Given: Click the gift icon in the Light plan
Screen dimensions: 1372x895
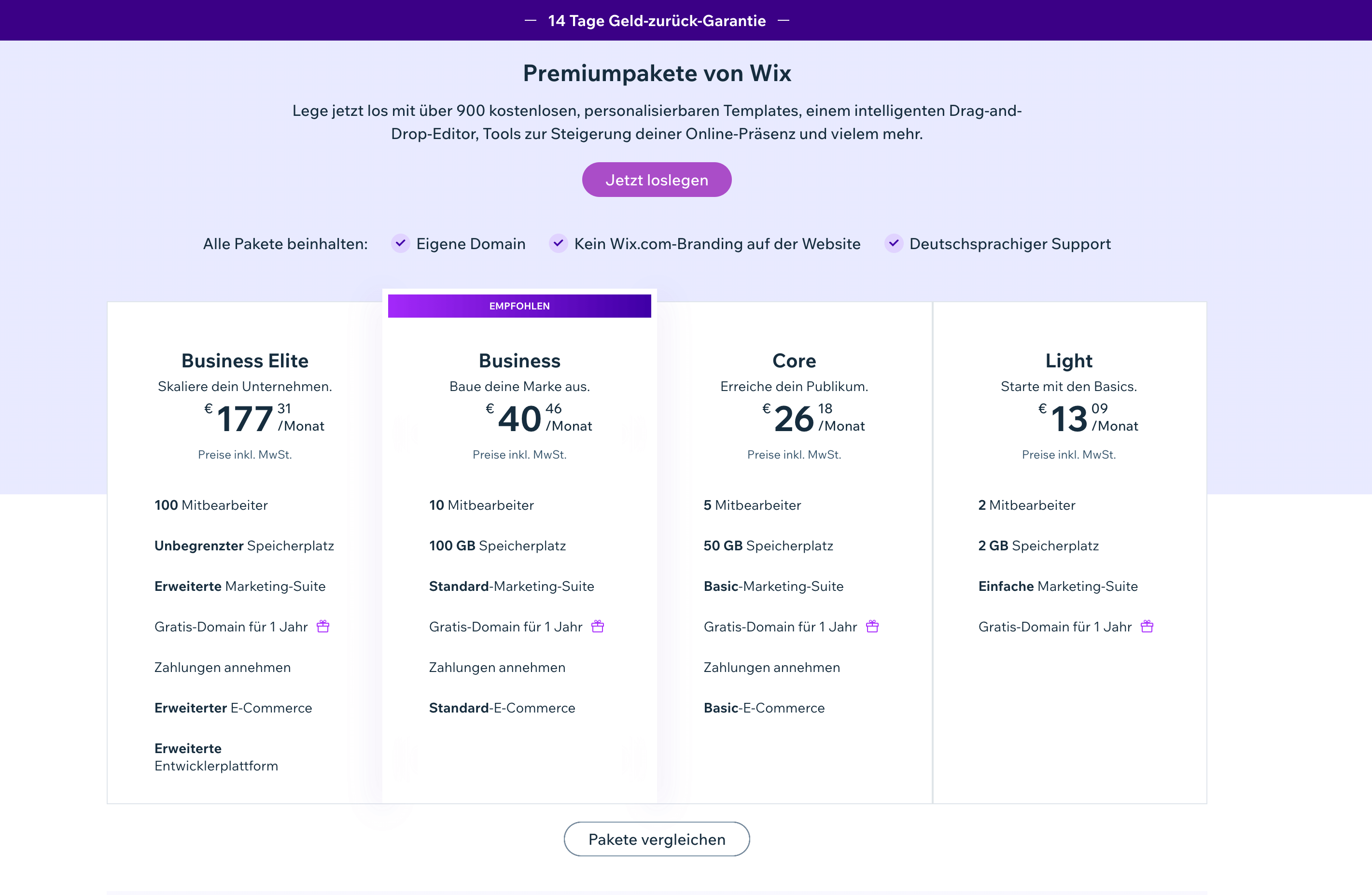Looking at the screenshot, I should point(1147,627).
